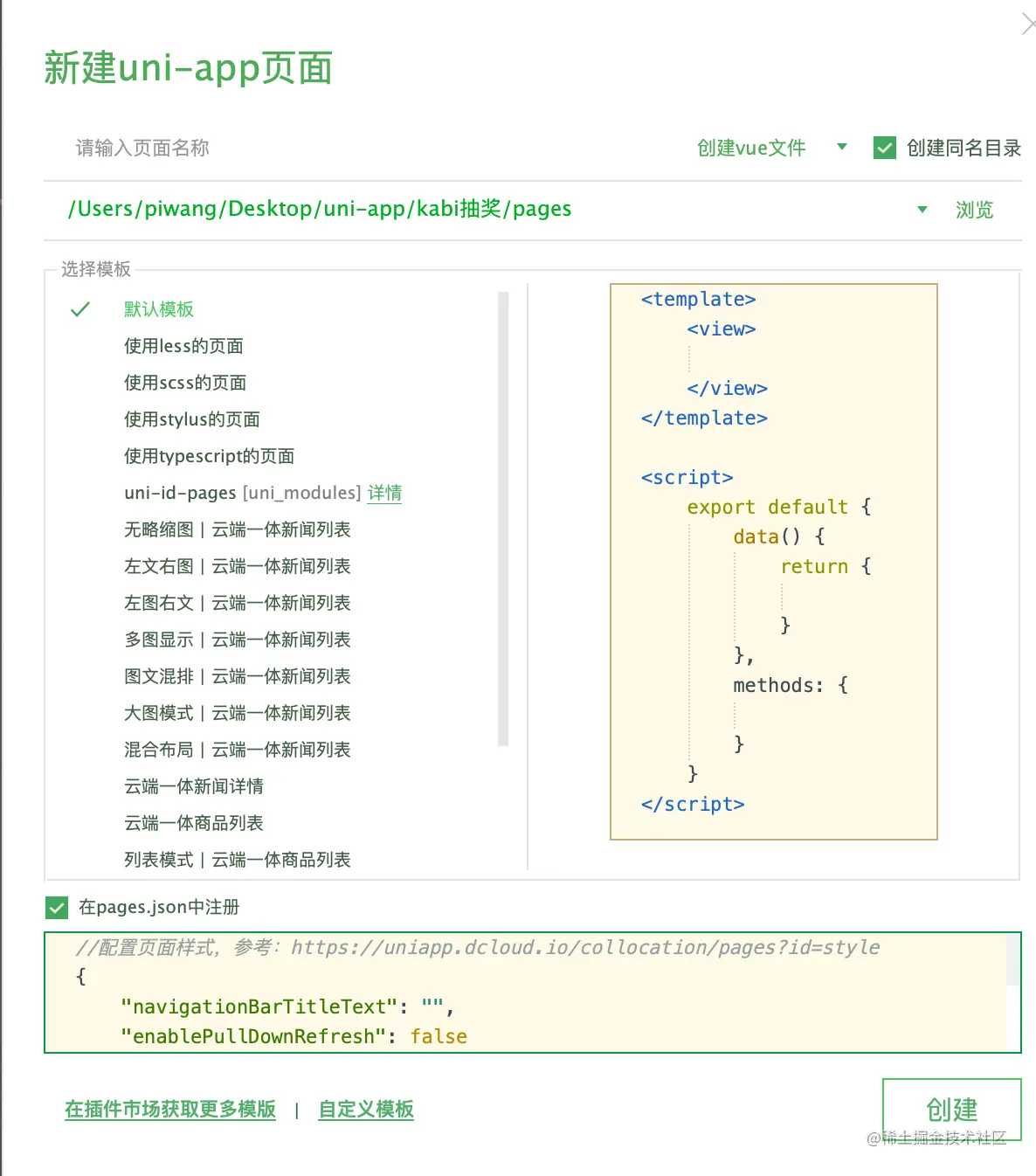
Task: Select 无略缩图 | 云端一体新闻列表 template
Action: (238, 529)
